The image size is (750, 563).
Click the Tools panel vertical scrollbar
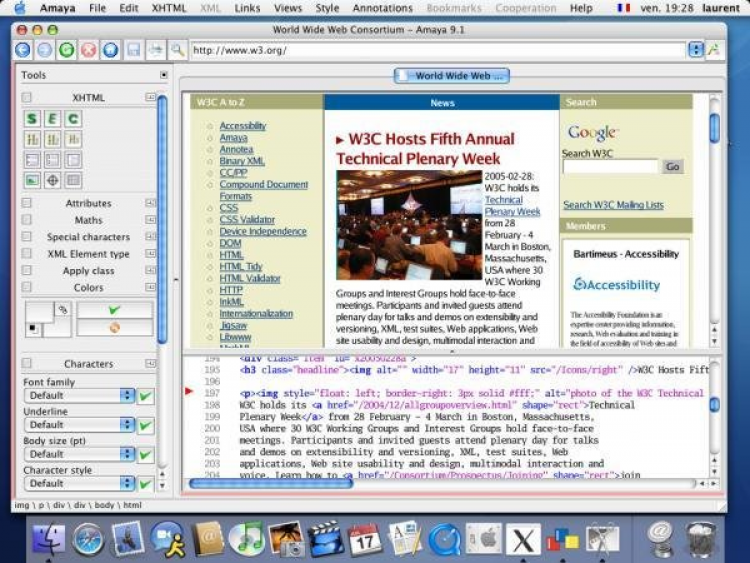click(162, 220)
